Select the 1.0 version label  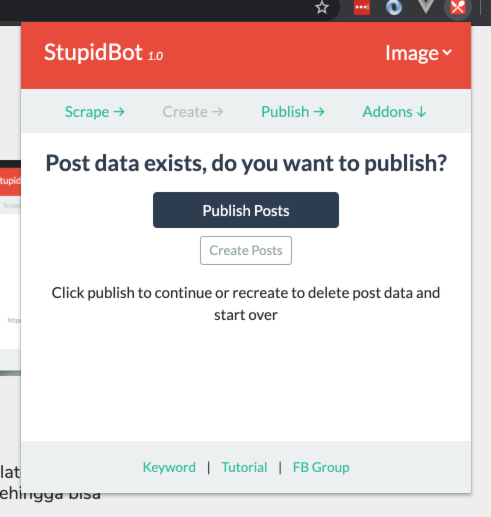pos(155,56)
